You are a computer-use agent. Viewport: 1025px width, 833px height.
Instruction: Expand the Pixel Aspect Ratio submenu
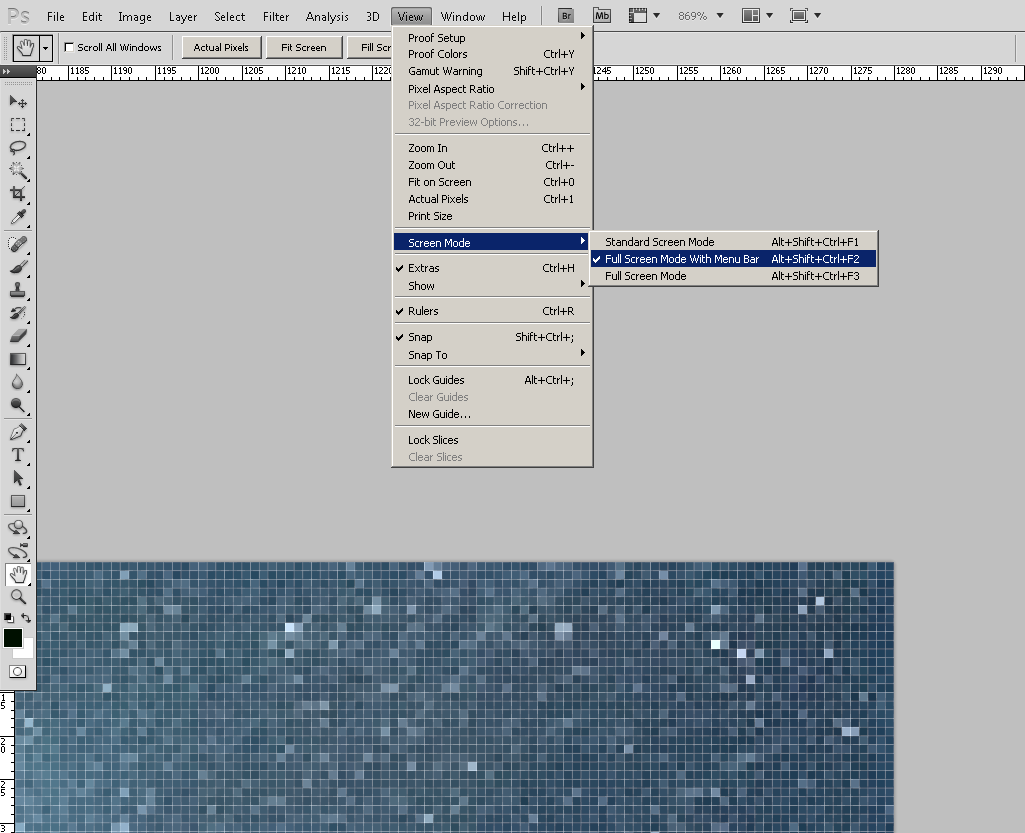point(492,88)
